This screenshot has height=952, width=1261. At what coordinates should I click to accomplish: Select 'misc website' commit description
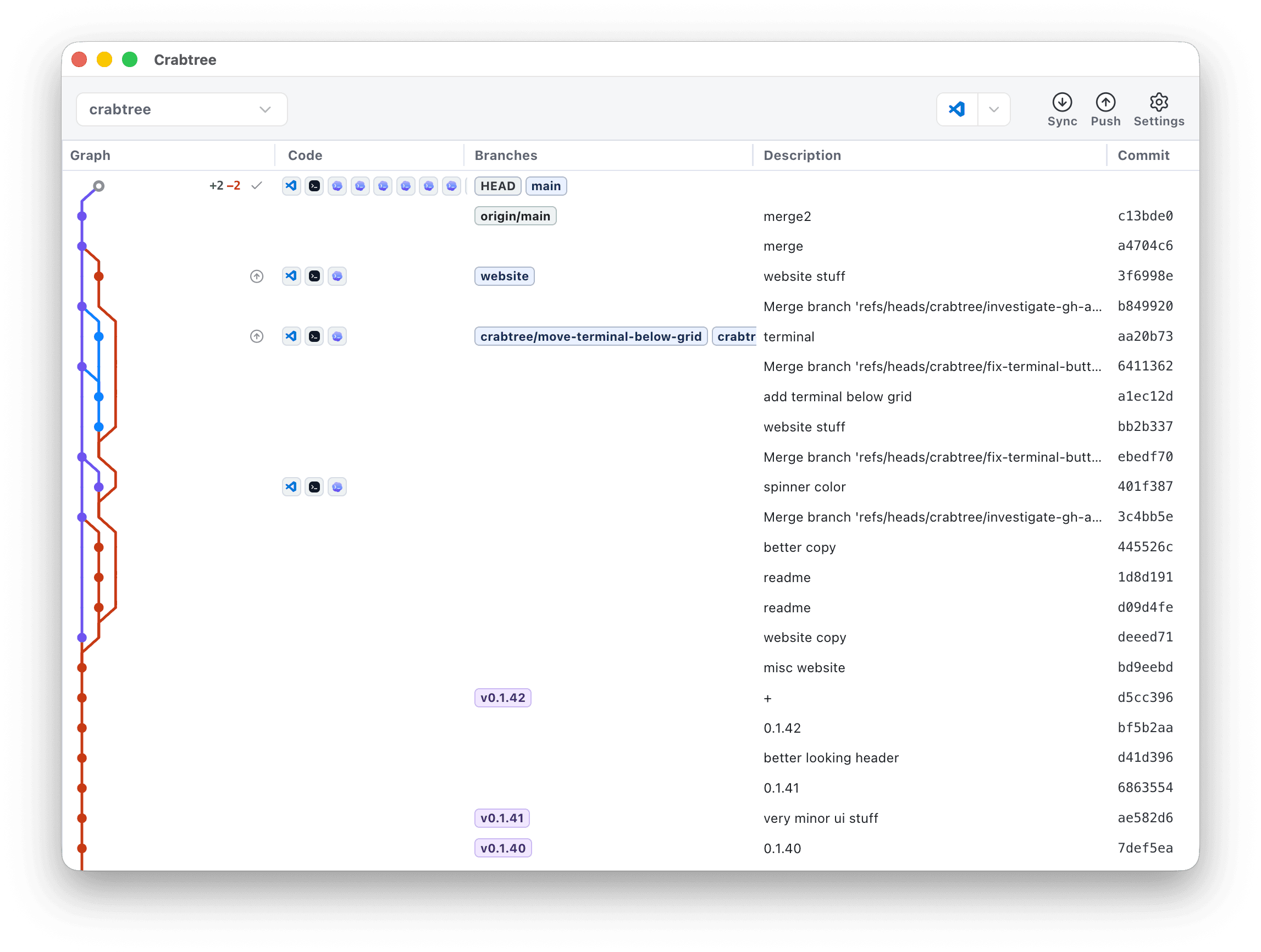point(804,667)
